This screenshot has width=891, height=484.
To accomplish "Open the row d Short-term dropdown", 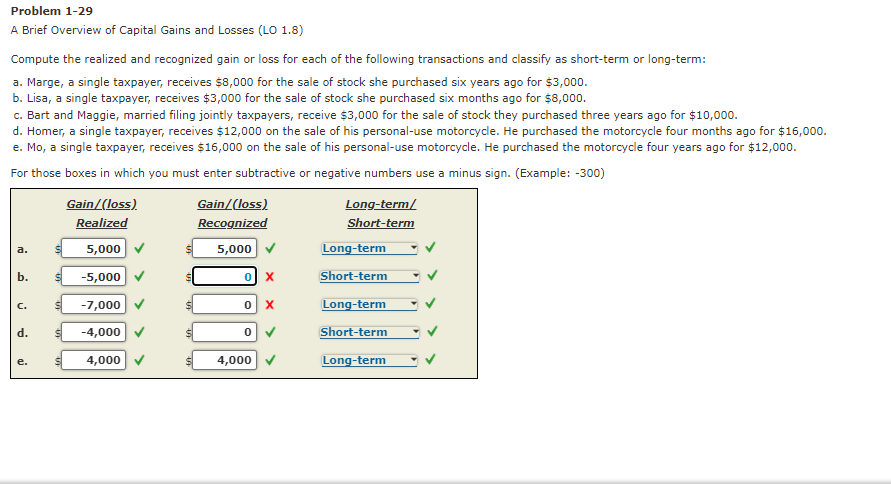I will click(369, 332).
